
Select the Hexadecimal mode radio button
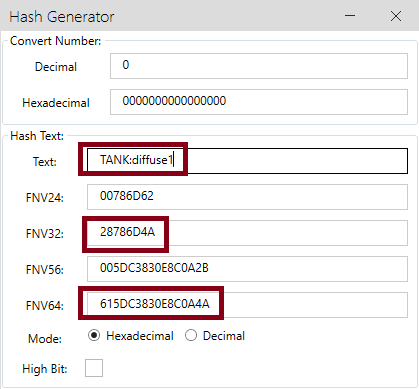tap(94, 335)
